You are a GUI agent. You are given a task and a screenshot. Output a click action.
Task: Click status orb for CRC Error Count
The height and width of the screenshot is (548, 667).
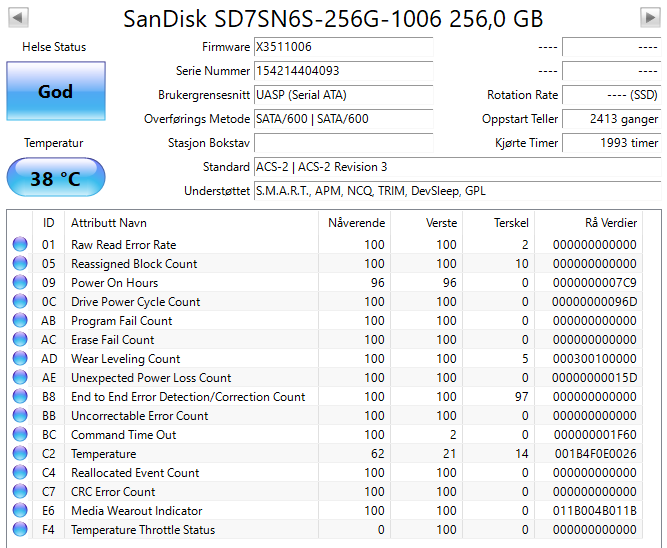pos(20,491)
